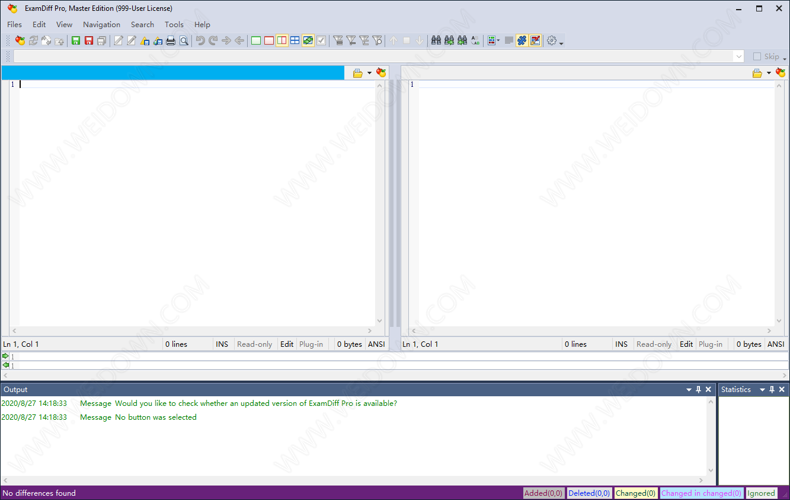Screen dimensions: 790x500
Task: Open the Files menu
Action: (14, 24)
